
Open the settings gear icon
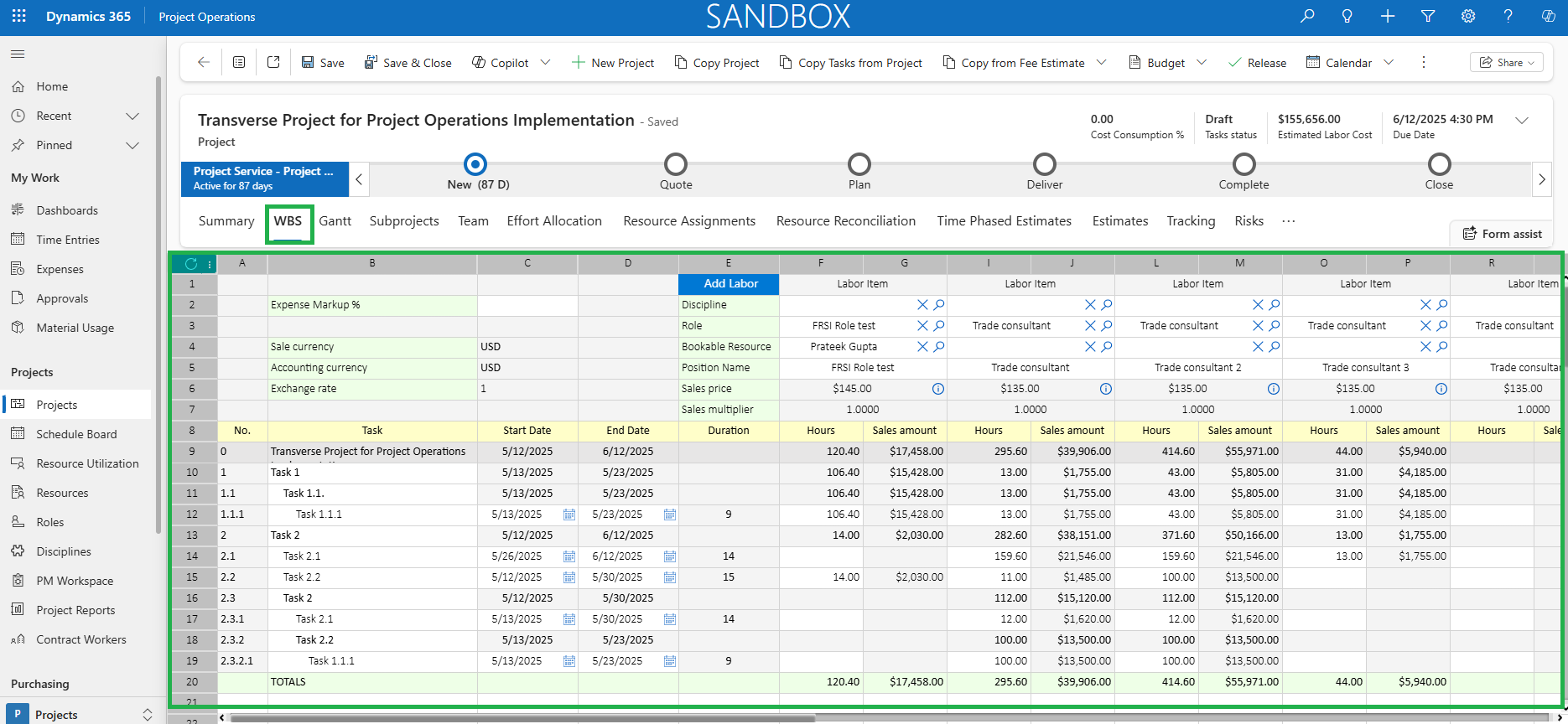(1468, 16)
